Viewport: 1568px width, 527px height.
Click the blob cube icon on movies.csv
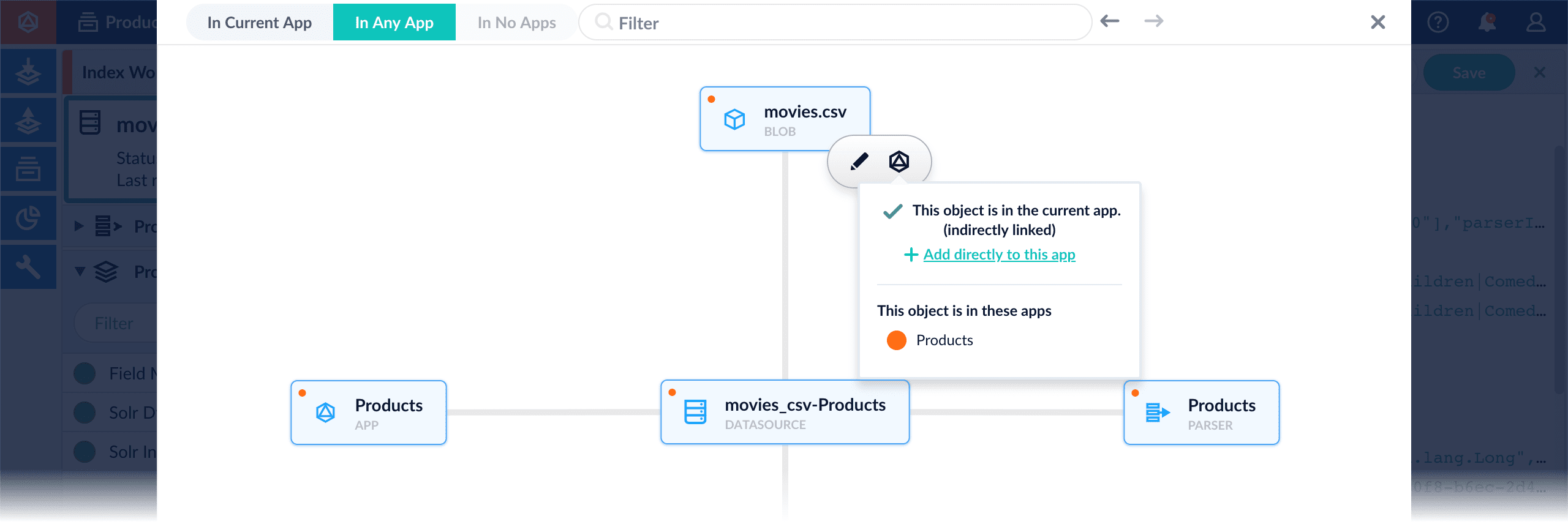pos(734,119)
